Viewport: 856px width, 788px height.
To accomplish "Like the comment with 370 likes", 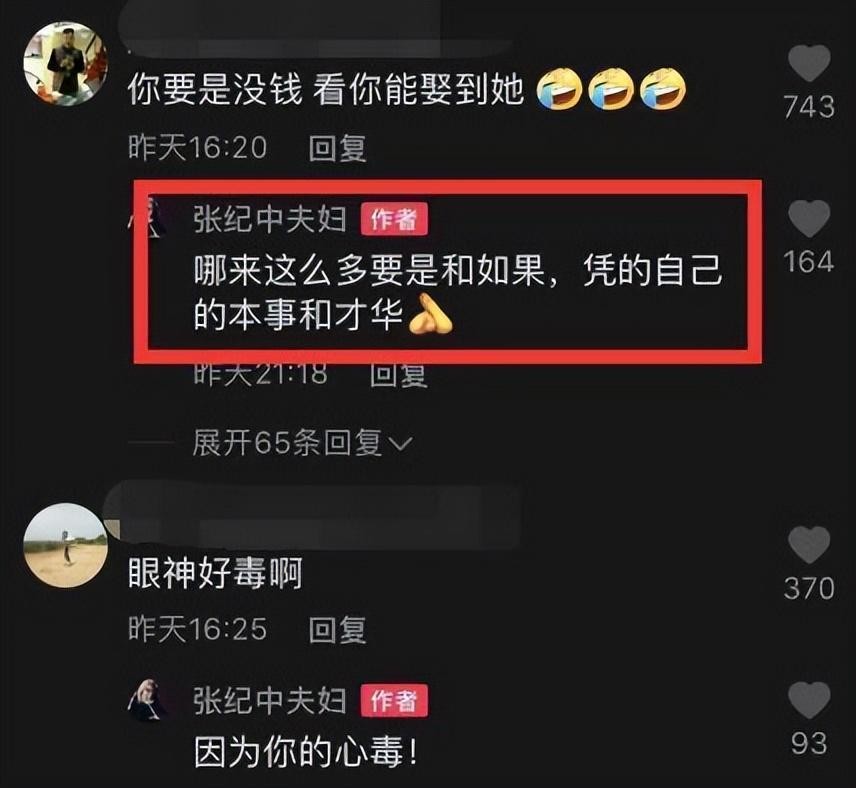I will coord(809,544).
